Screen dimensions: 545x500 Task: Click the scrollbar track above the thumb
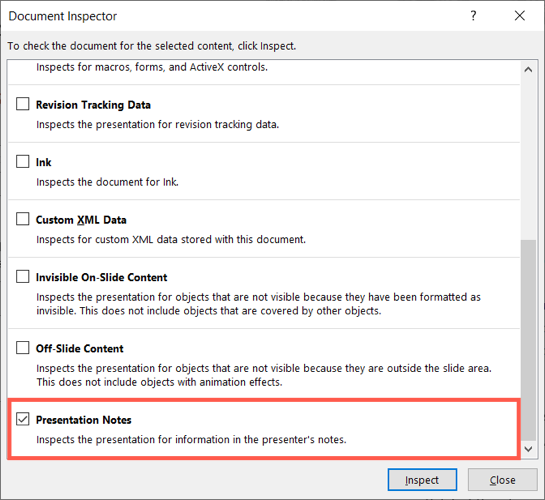528,156
